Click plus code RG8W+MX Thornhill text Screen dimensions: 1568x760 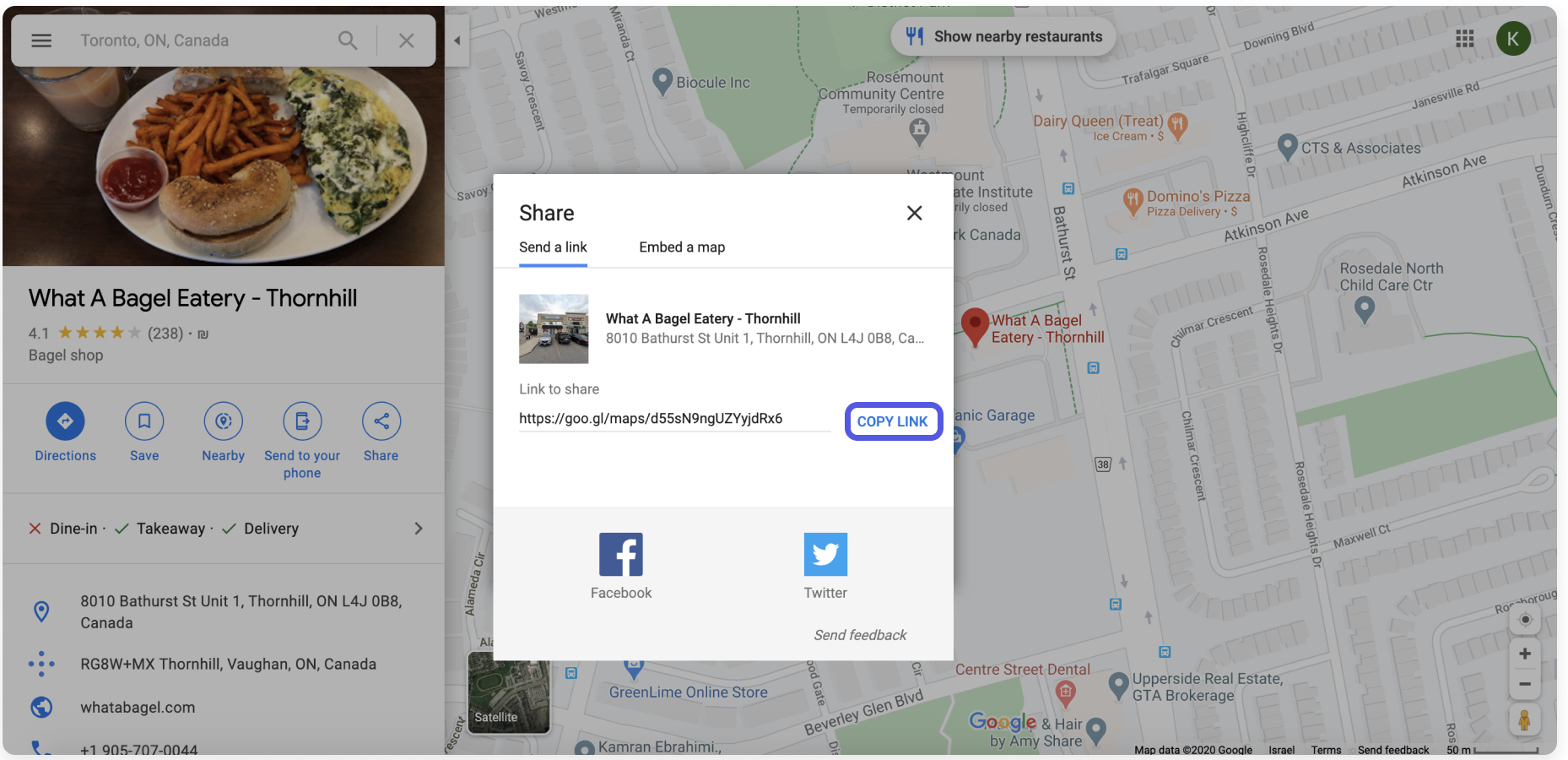pos(228,665)
